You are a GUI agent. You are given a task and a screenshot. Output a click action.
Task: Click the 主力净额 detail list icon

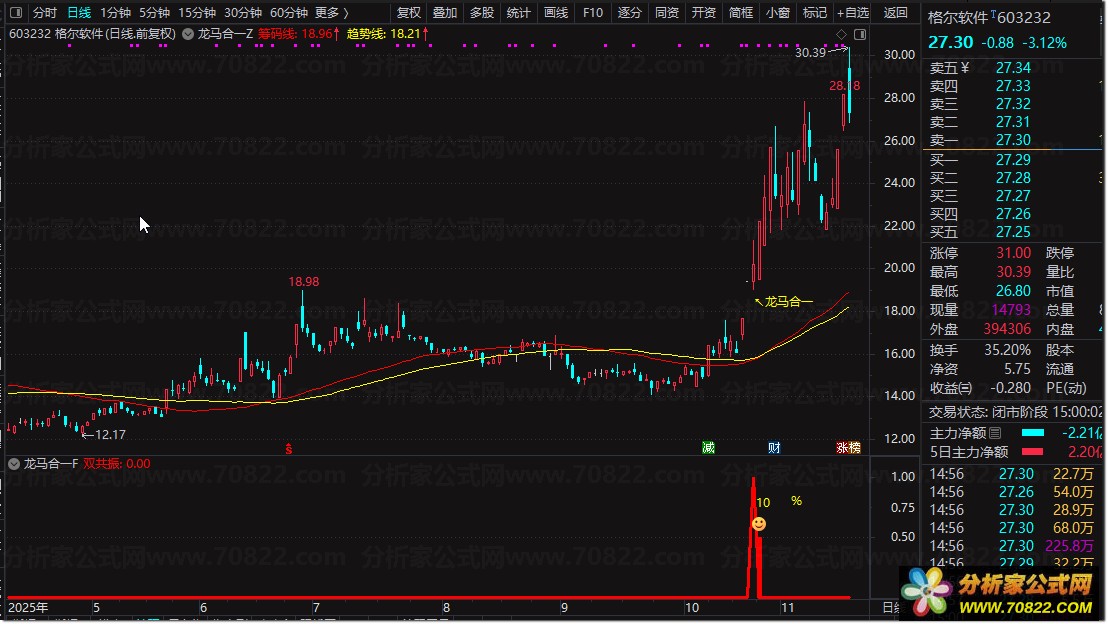coord(995,432)
